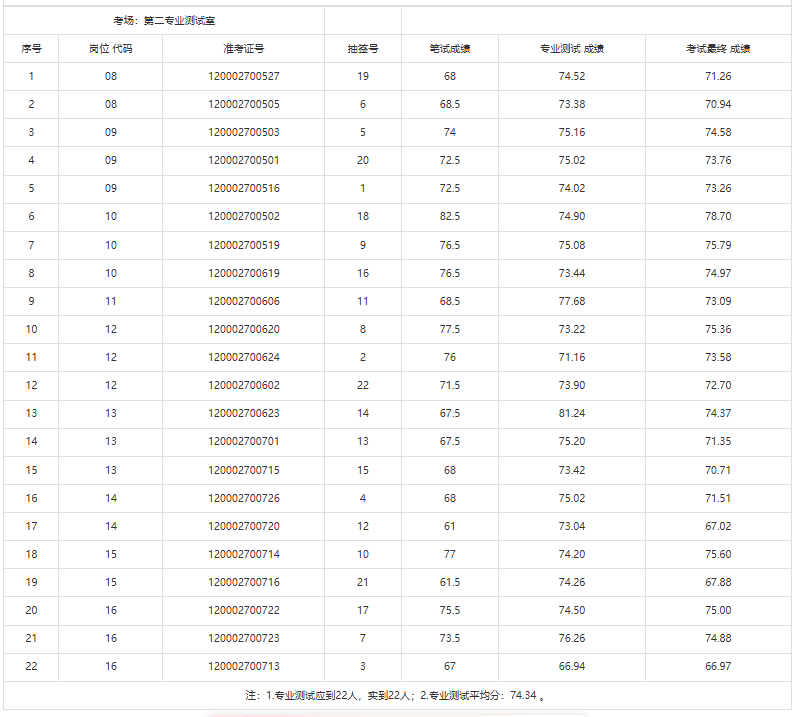
Task: Select the 抽签号 column header
Action: pyautogui.click(x=362, y=48)
